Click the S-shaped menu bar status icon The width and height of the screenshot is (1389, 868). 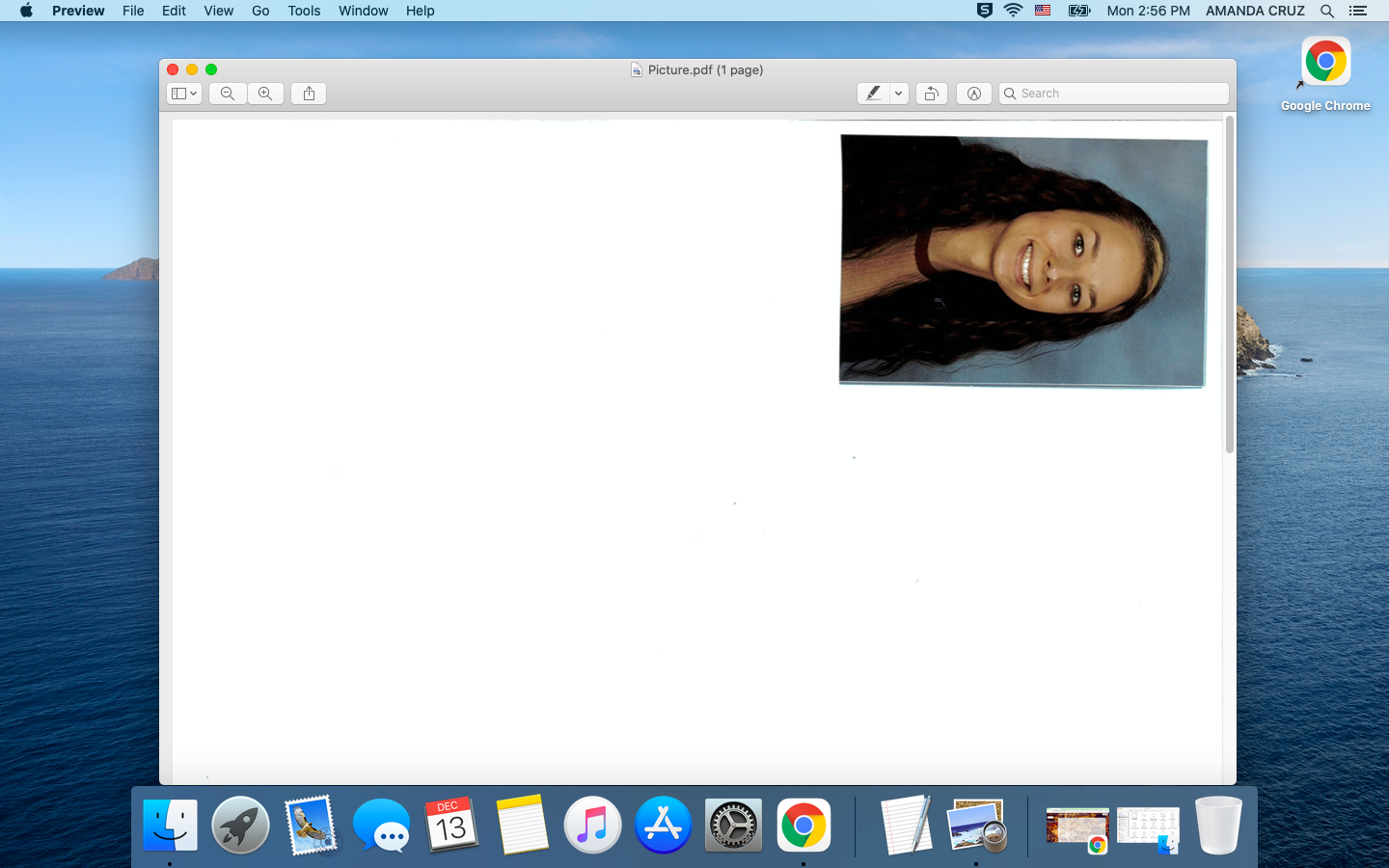tap(984, 11)
